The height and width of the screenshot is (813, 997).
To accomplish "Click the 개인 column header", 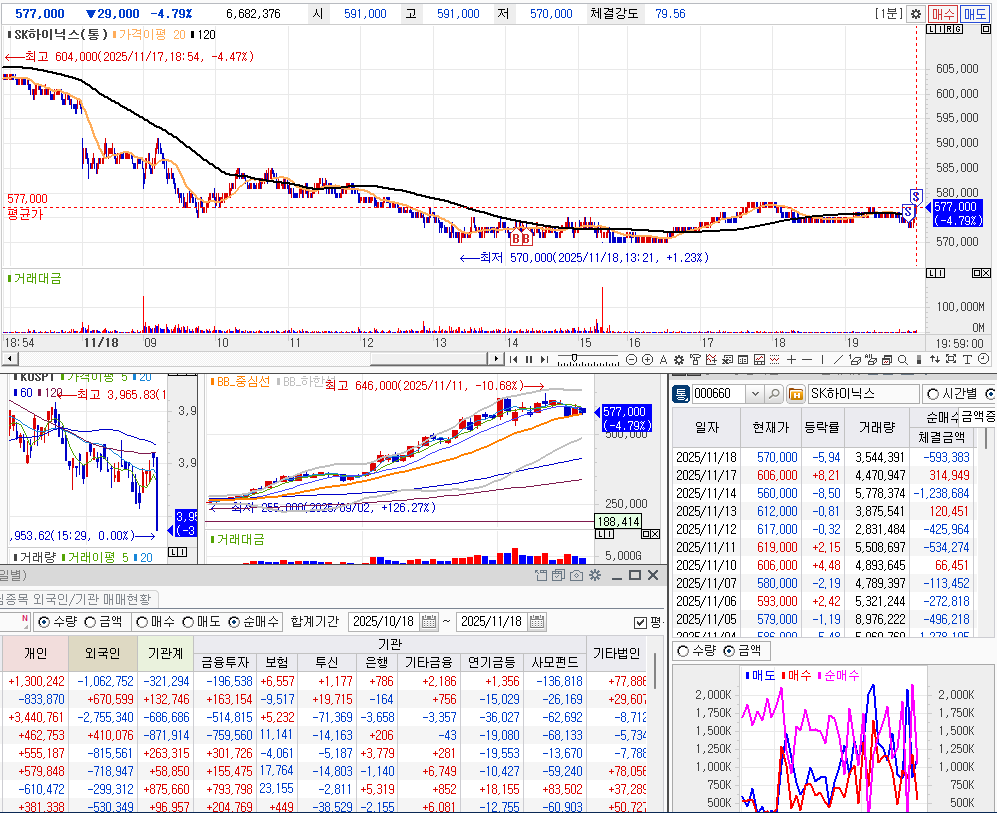I will 35,653.
